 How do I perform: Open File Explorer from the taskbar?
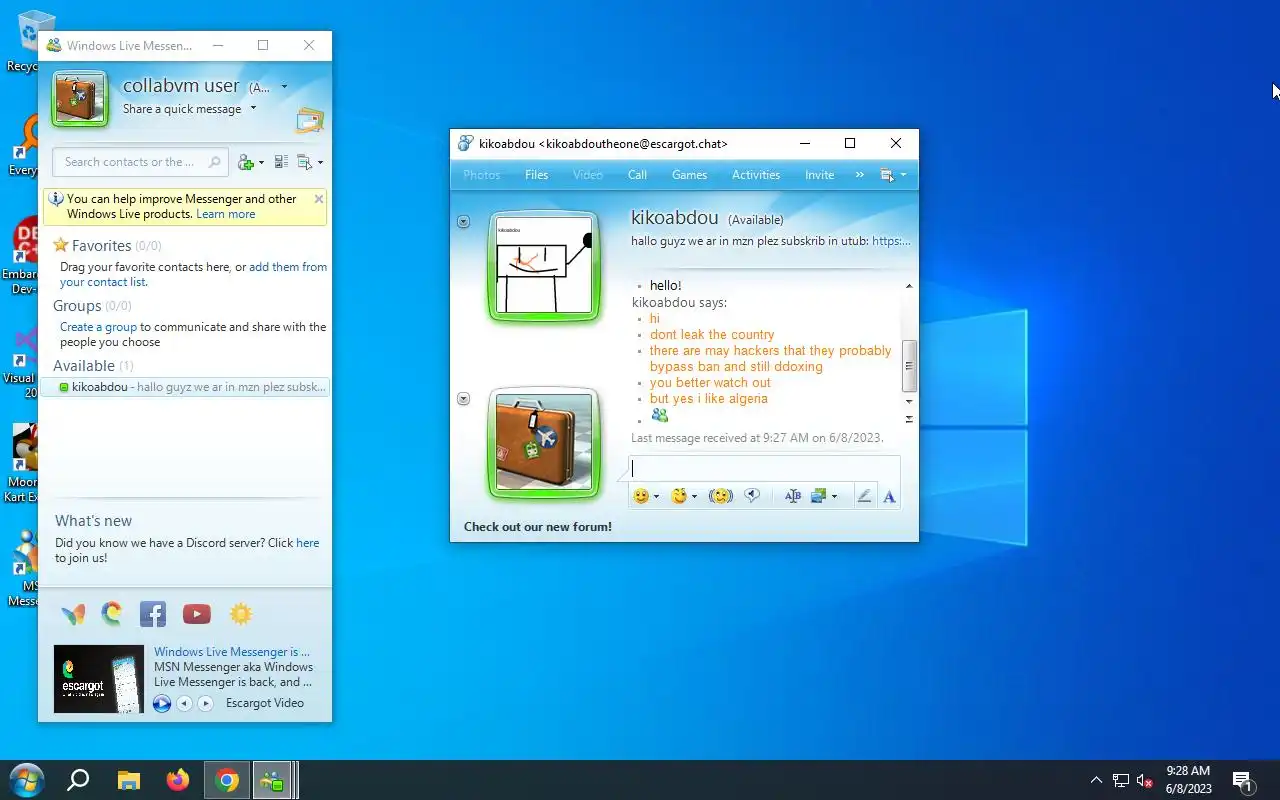click(129, 780)
